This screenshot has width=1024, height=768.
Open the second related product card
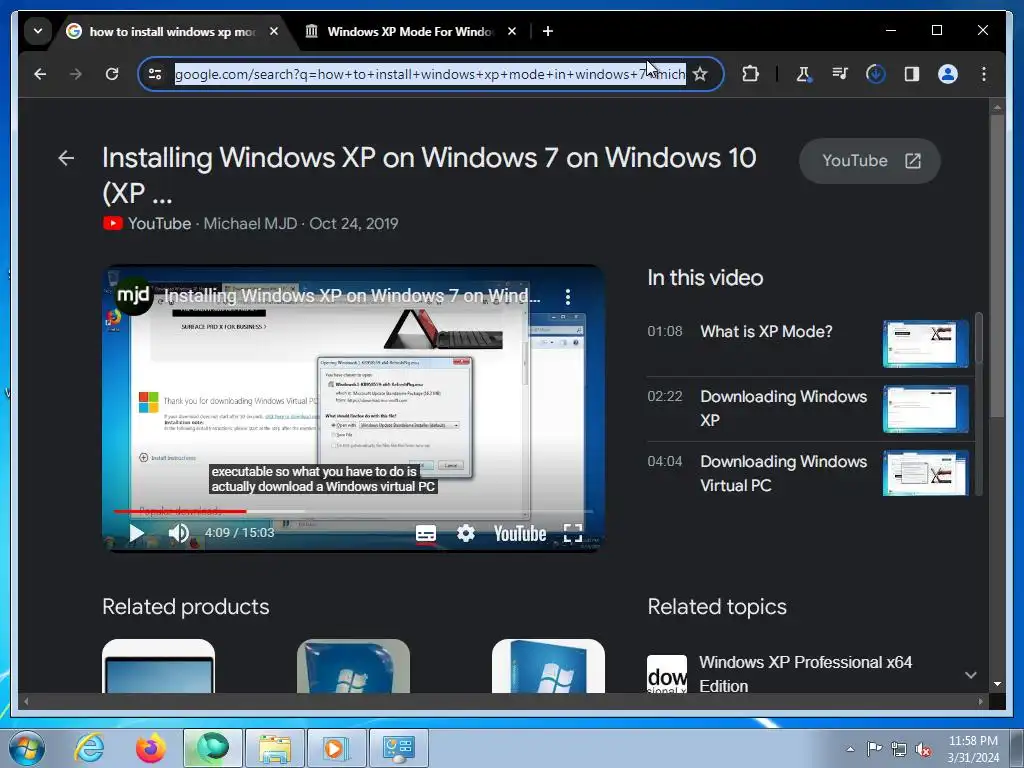(x=353, y=666)
